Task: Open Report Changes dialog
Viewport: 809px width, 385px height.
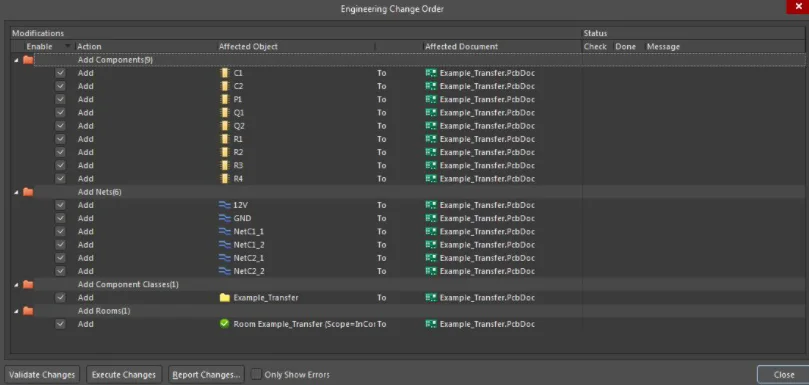Action: coord(207,375)
